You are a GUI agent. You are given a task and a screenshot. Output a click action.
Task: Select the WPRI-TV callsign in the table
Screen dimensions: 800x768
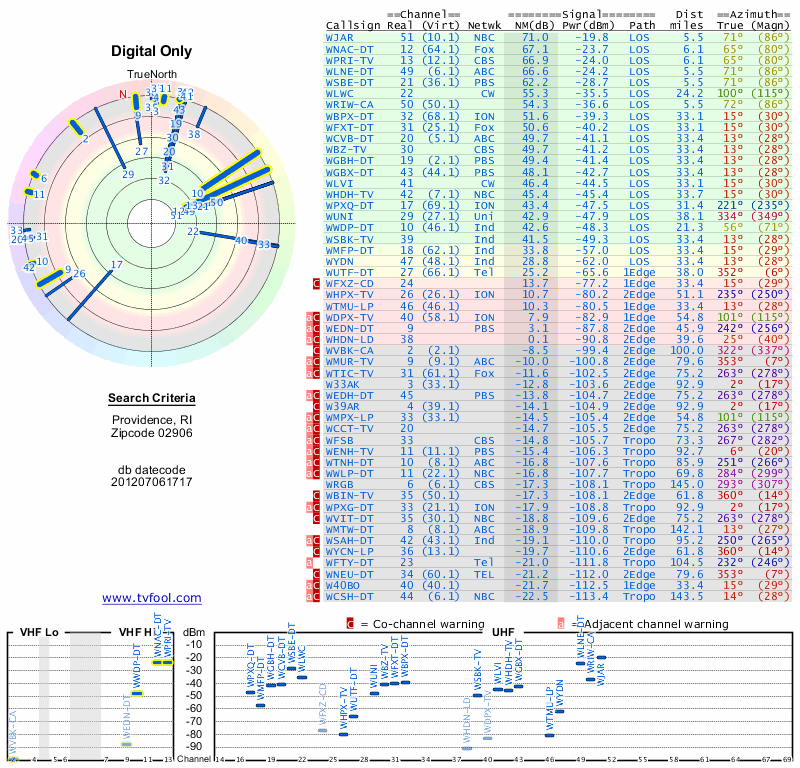point(349,61)
